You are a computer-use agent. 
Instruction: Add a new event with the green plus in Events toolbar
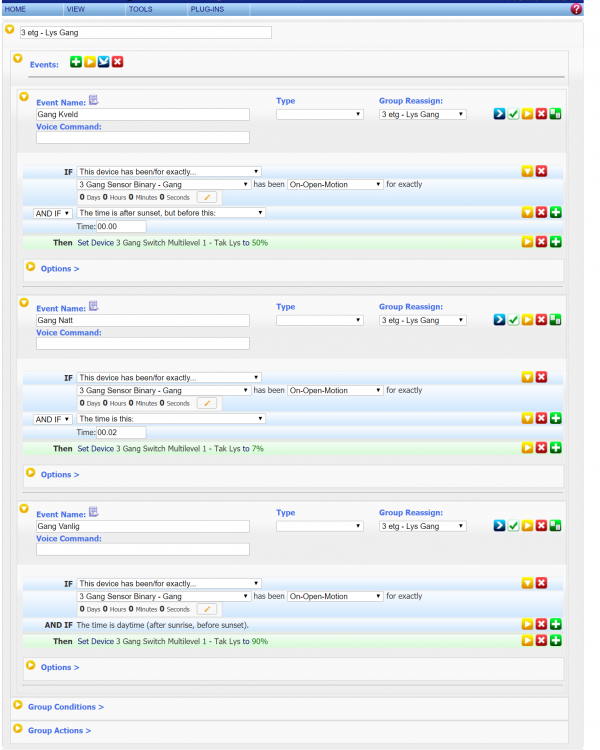[76, 62]
